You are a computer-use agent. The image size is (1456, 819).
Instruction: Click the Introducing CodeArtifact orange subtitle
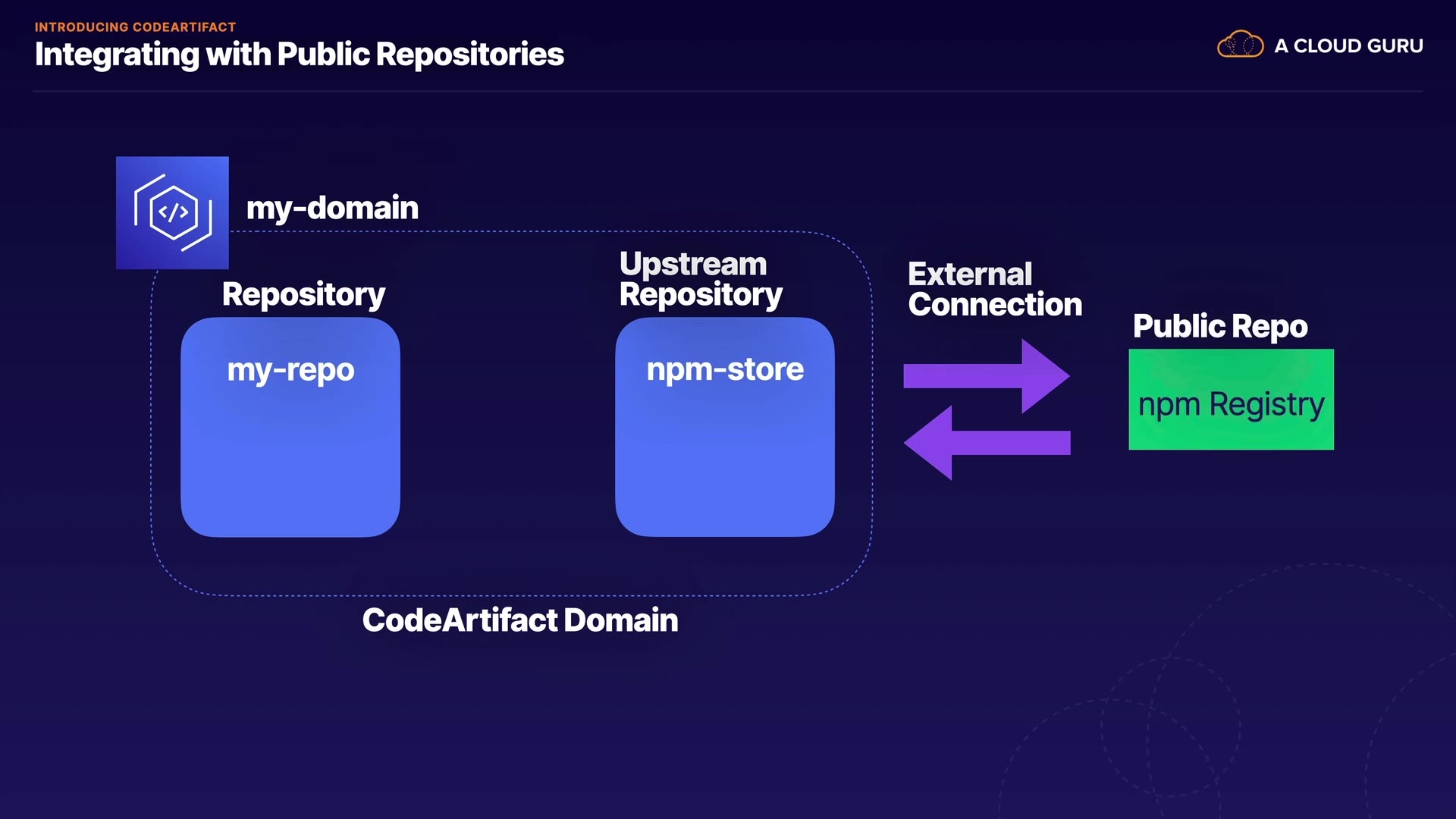point(135,27)
